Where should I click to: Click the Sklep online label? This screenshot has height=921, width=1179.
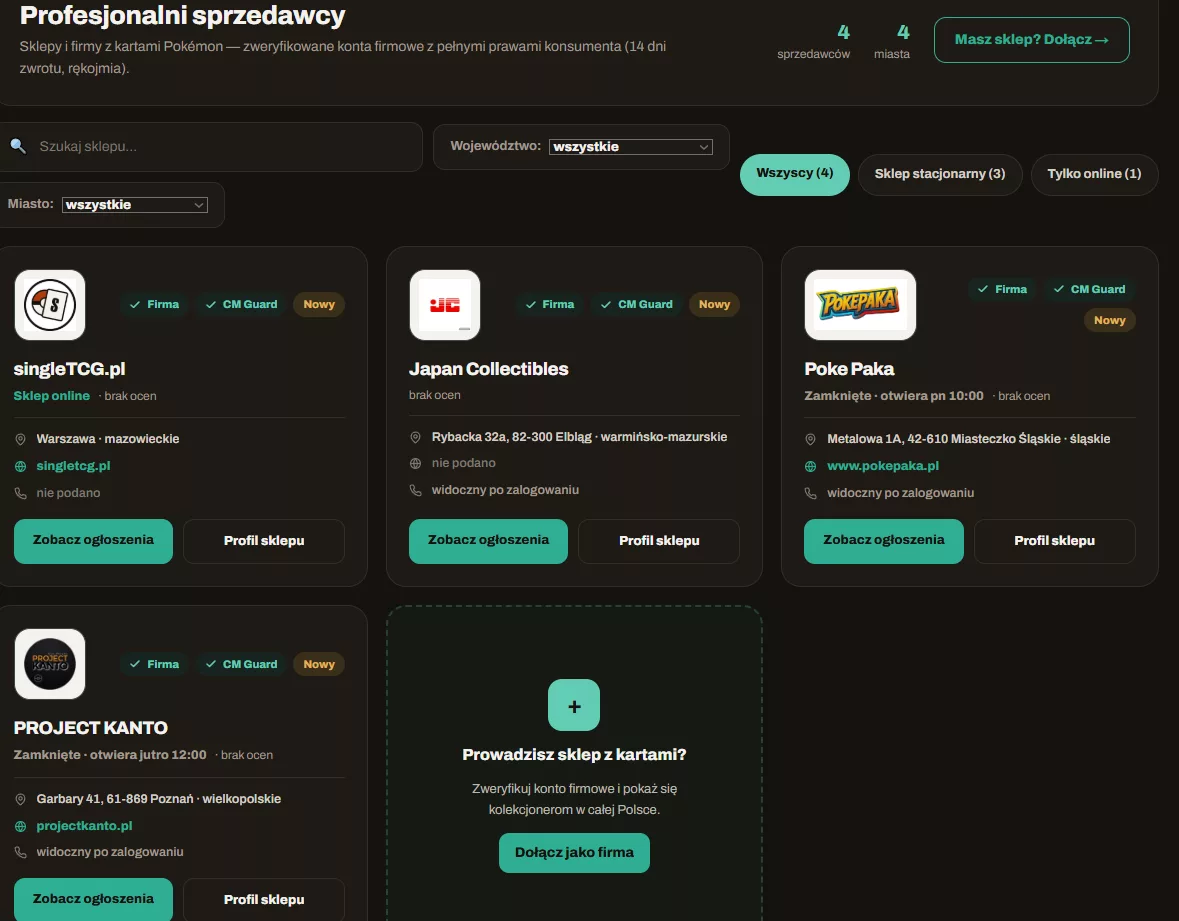point(52,396)
